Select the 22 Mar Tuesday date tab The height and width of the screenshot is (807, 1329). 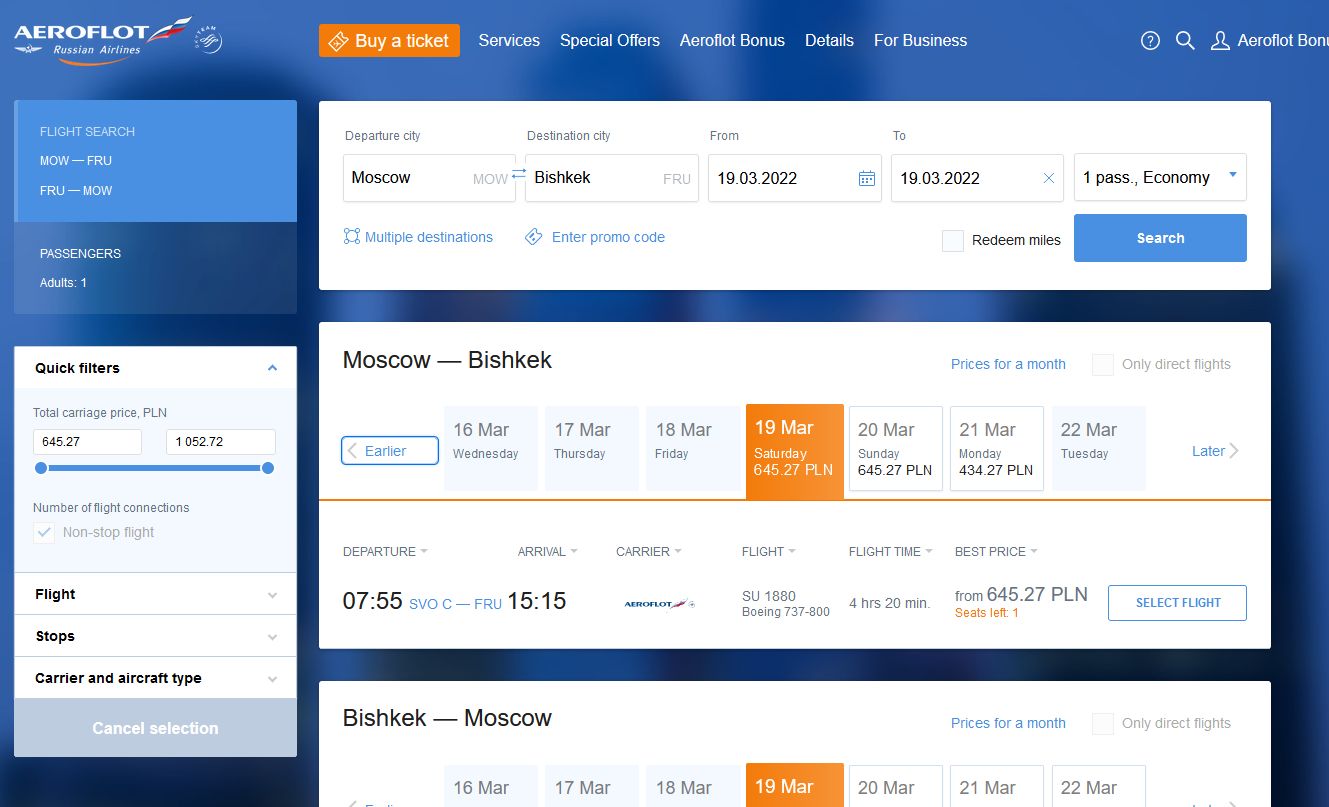click(x=1099, y=448)
